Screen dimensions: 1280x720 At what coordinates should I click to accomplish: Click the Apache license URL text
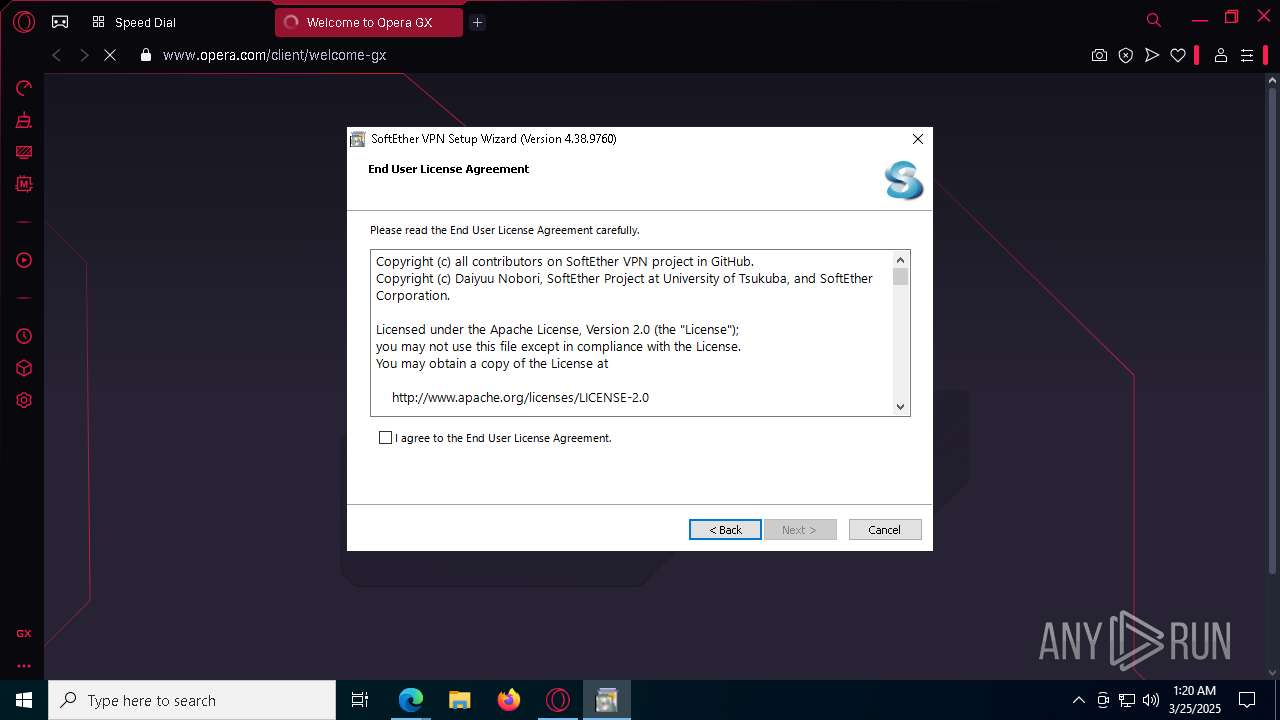[520, 397]
